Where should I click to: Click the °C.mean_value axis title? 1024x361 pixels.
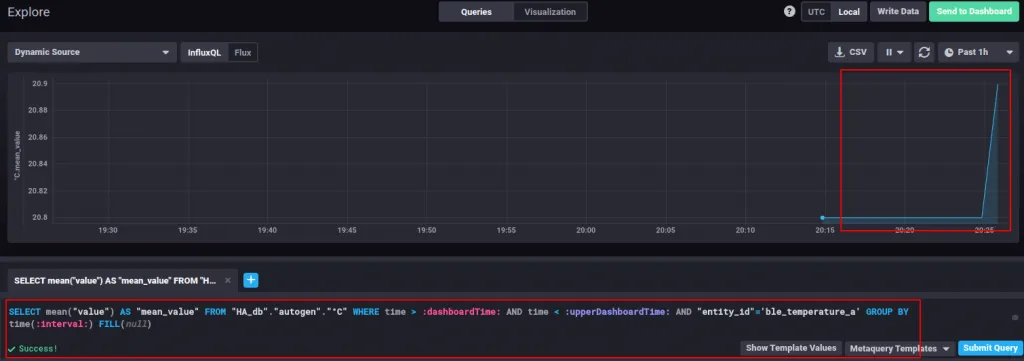point(18,155)
